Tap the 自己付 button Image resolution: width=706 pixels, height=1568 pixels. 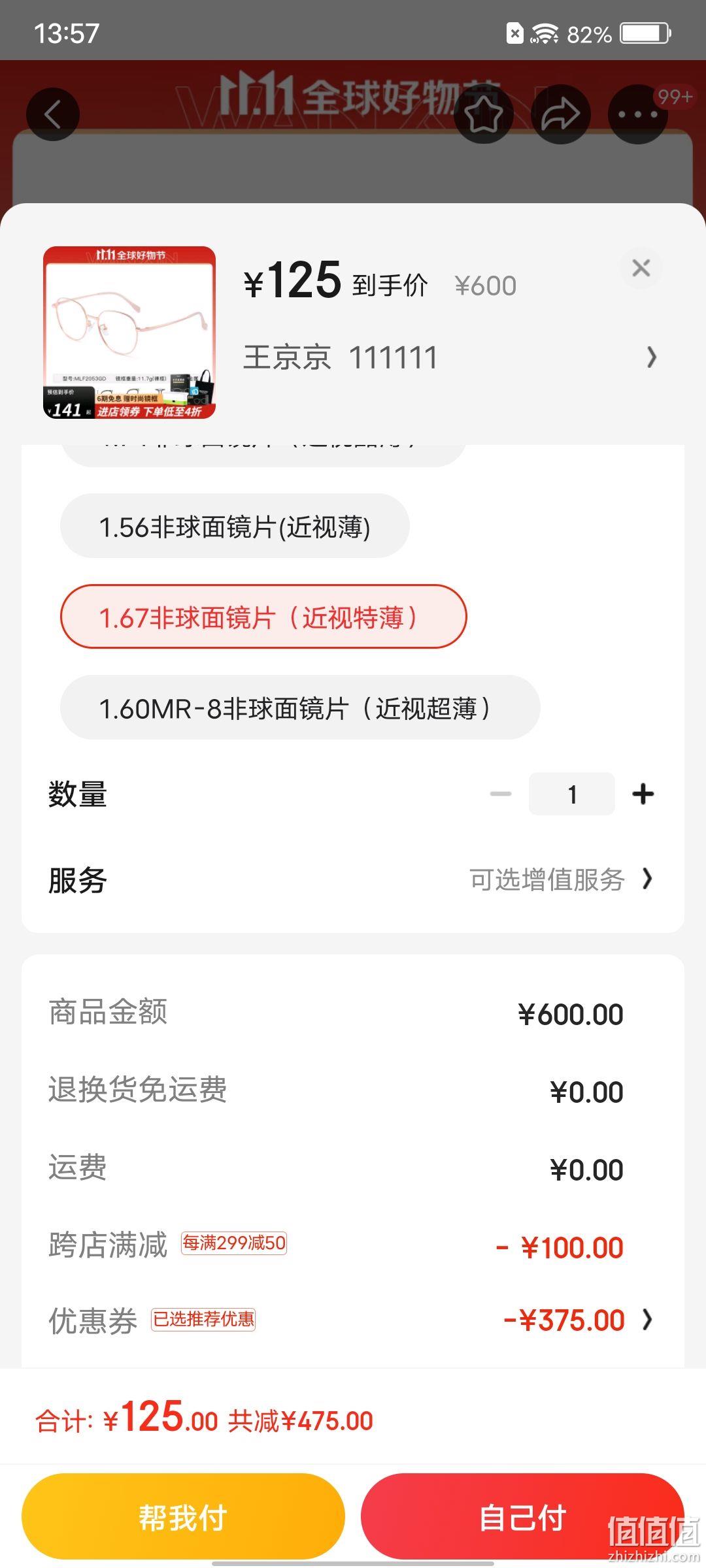coord(523,1516)
